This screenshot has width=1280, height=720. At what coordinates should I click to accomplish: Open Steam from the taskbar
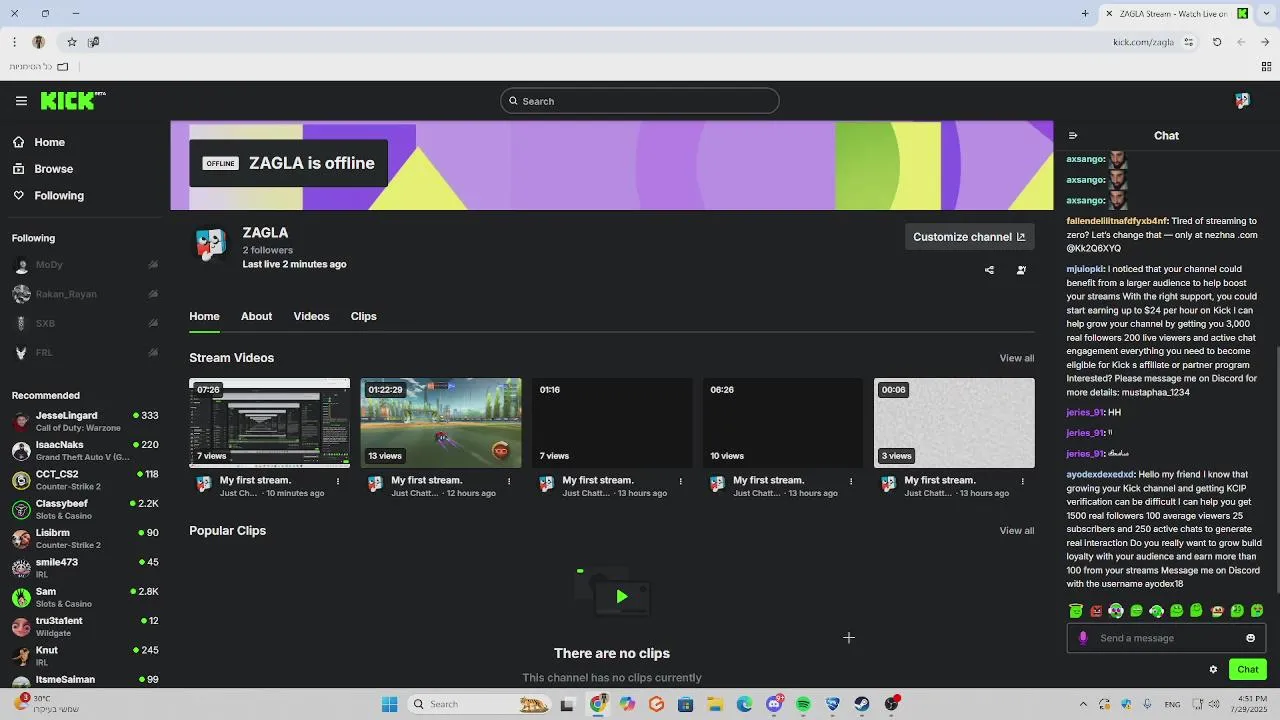862,704
